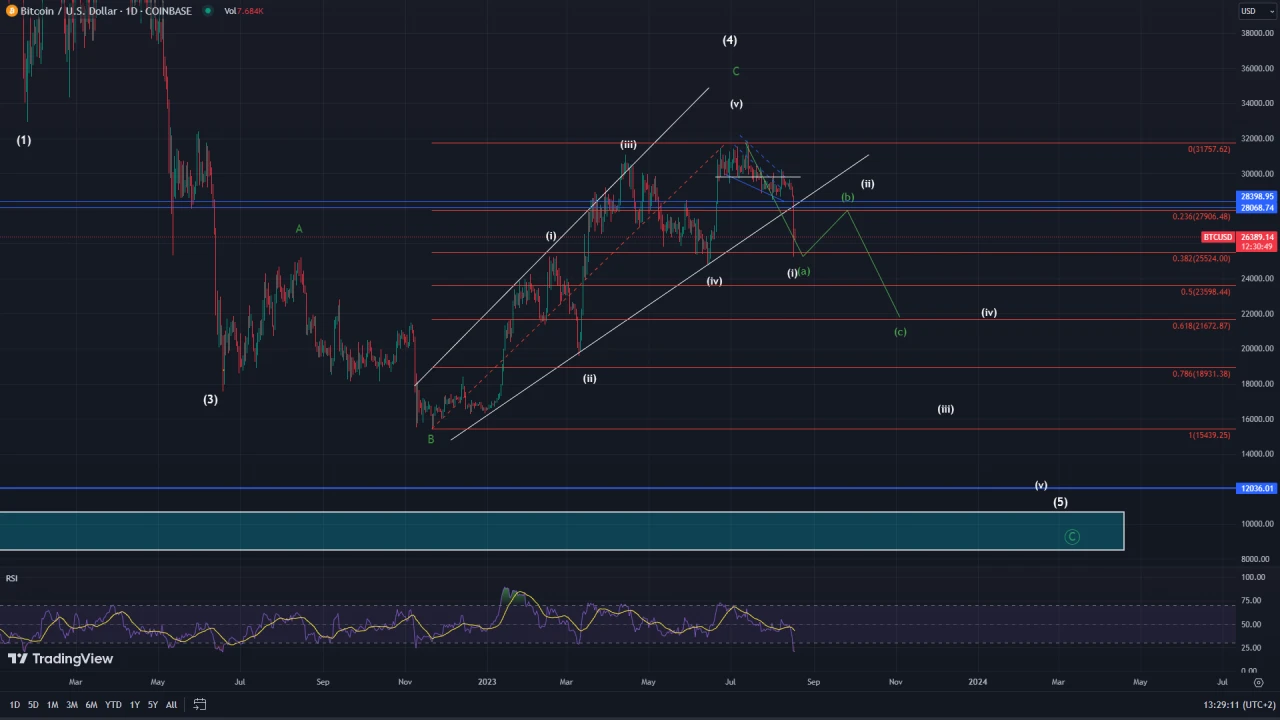The height and width of the screenshot is (720, 1280).
Task: Switch to the 1D time range
Action: (x=14, y=705)
